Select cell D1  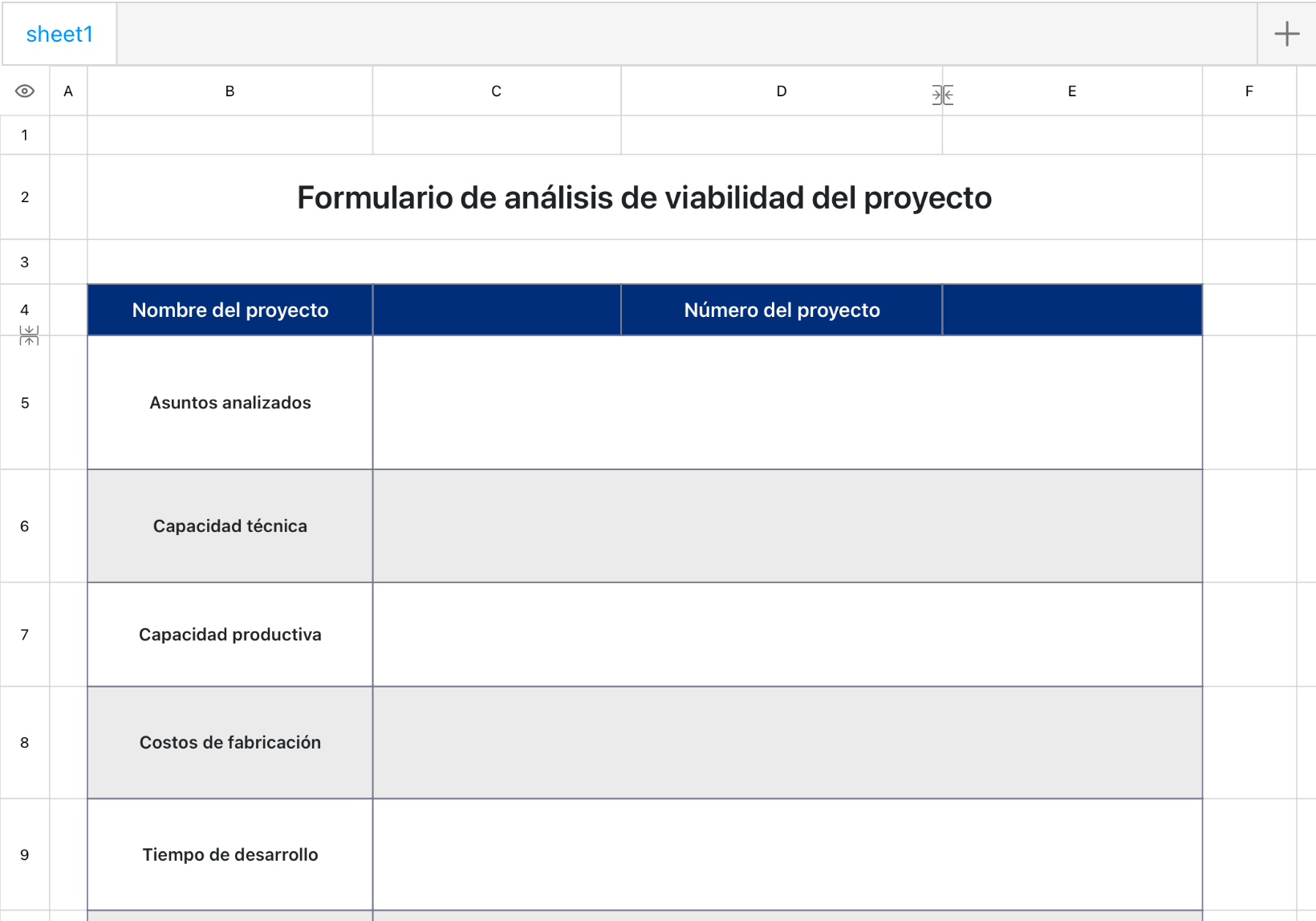(x=782, y=135)
